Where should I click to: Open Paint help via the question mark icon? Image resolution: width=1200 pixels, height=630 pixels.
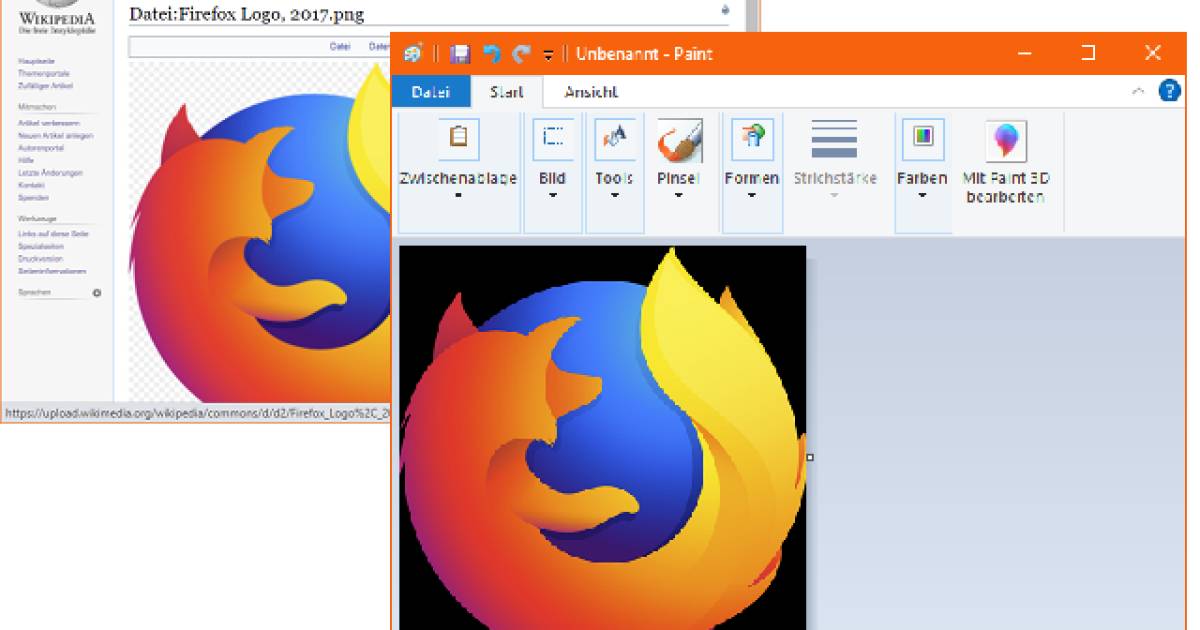tap(1169, 91)
